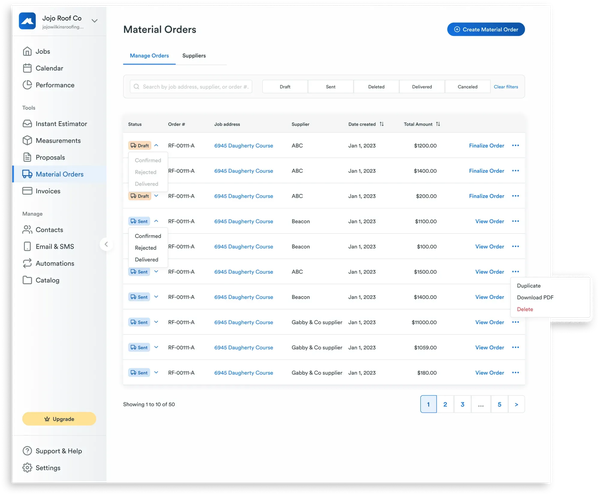The image size is (600, 495).
Task: Open the status dropdown on the last Sent row
Action: point(156,372)
